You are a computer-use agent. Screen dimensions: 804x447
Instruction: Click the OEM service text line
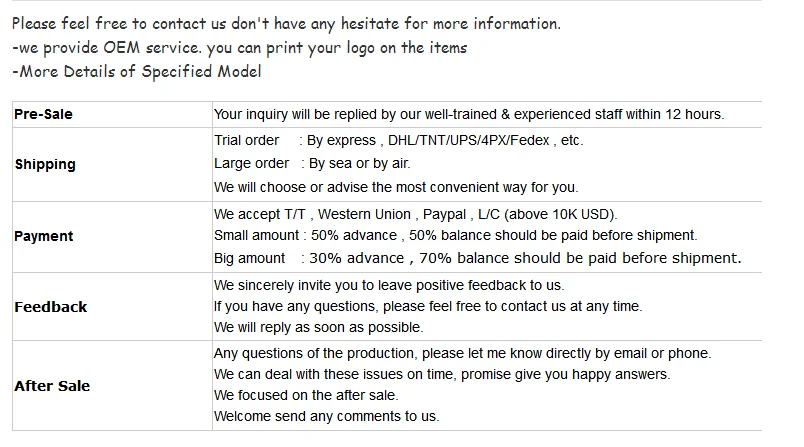click(240, 47)
